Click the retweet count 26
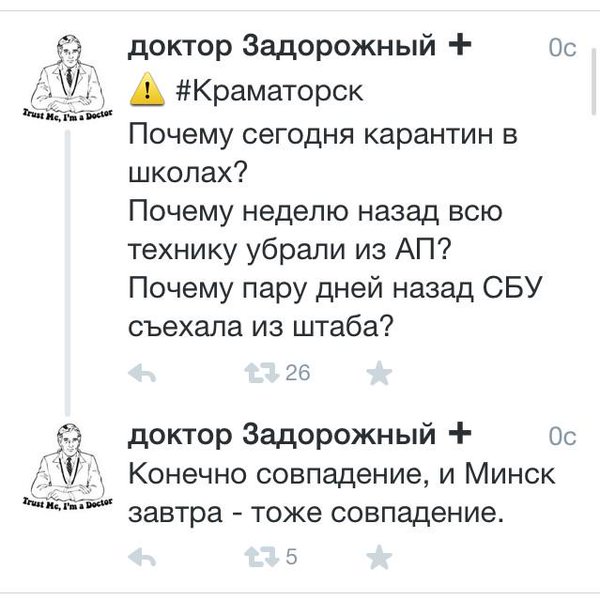The image size is (600, 600). pyautogui.click(x=298, y=373)
